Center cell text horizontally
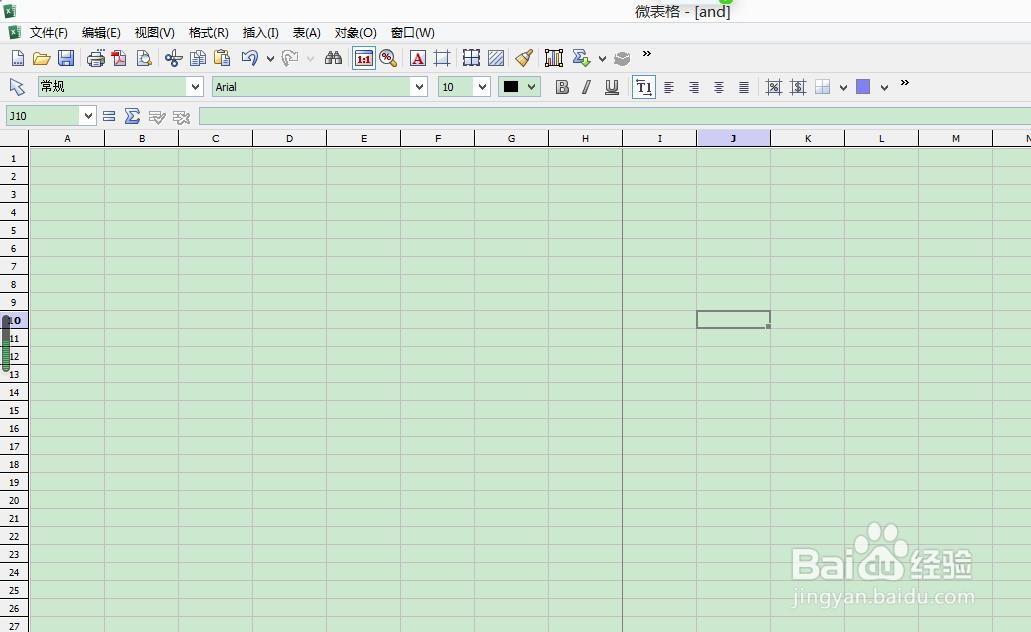The image size is (1031, 632). click(719, 87)
